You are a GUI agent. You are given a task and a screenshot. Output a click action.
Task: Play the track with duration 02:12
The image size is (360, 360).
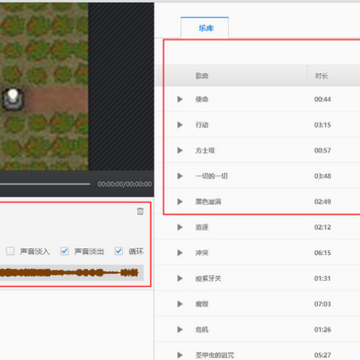(x=180, y=227)
